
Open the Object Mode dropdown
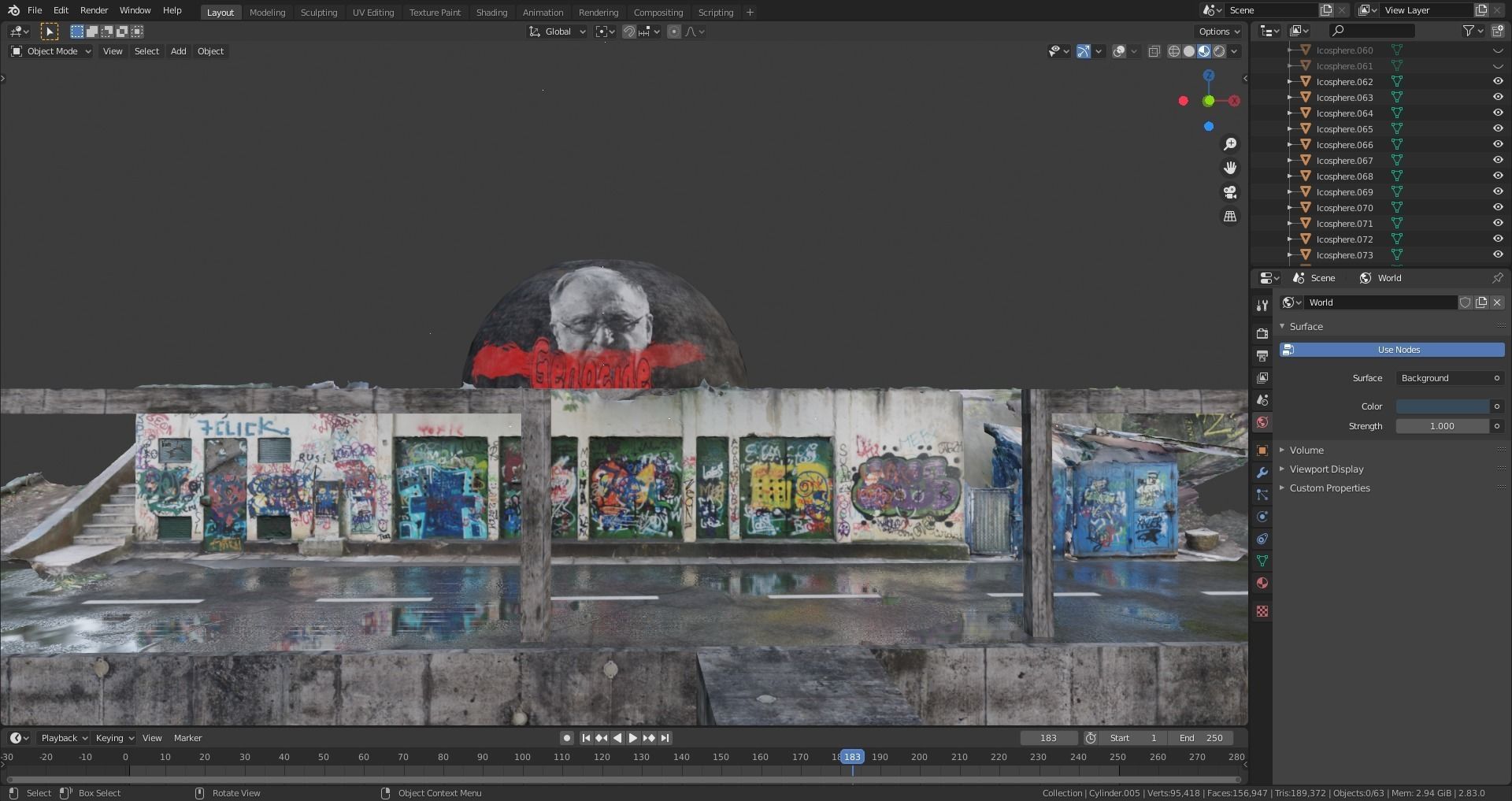point(51,51)
